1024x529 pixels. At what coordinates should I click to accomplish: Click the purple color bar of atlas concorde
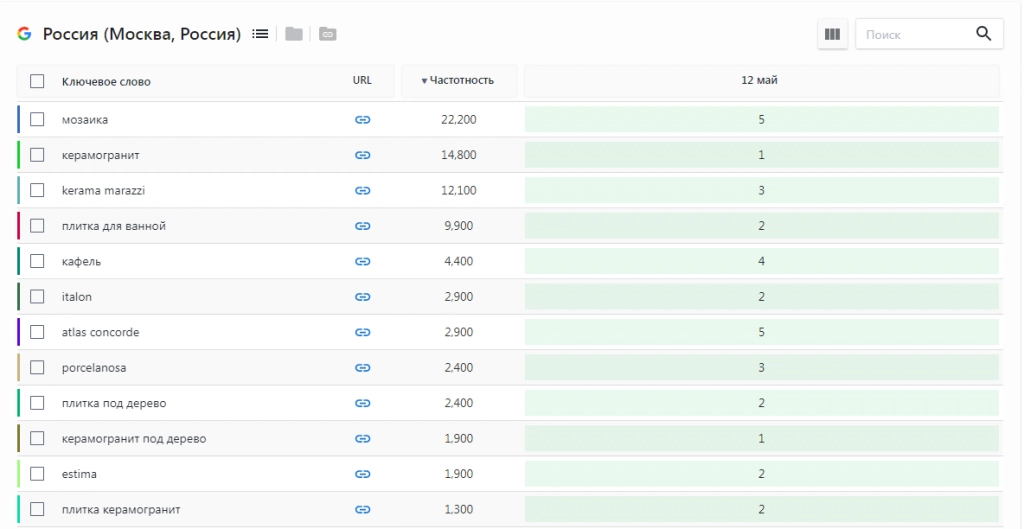tap(19, 332)
